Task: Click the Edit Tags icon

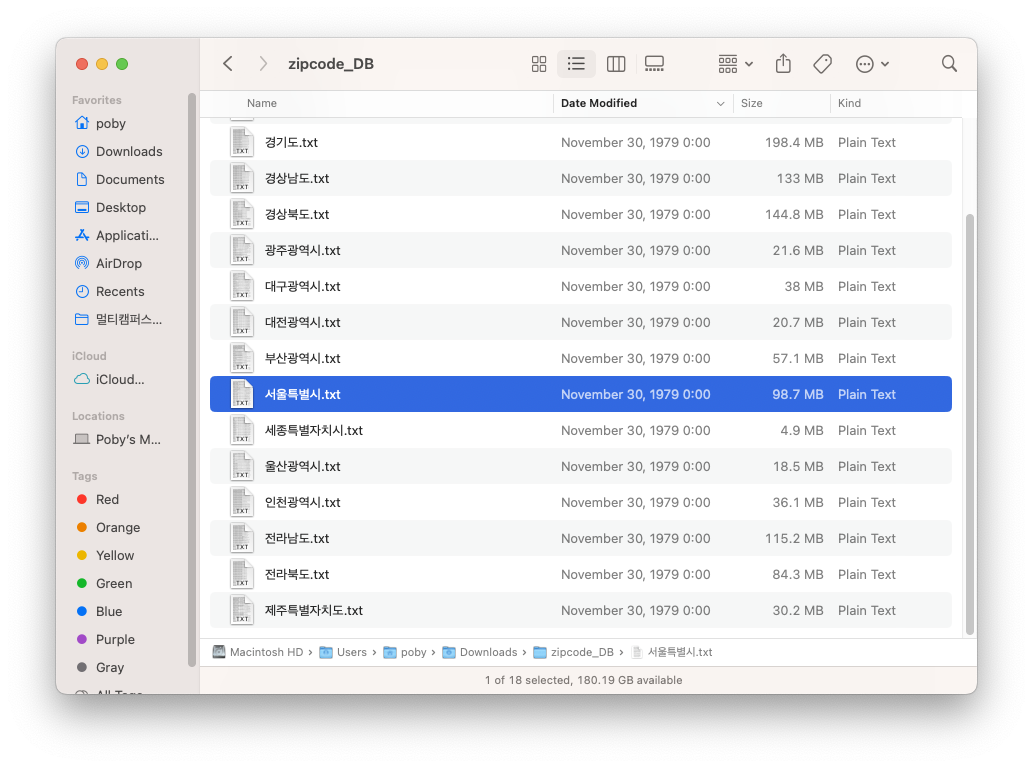Action: pyautogui.click(x=822, y=64)
